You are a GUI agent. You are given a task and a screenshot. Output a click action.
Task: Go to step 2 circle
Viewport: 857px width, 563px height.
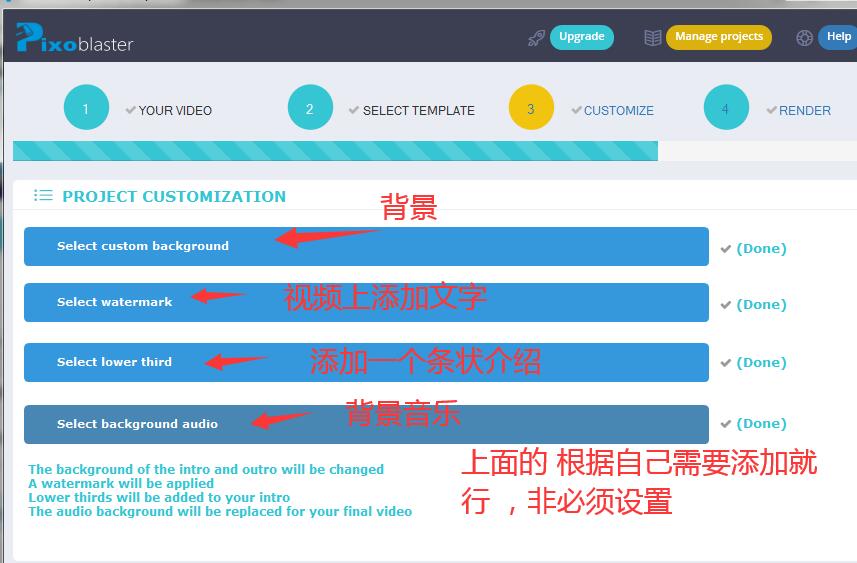(310, 108)
